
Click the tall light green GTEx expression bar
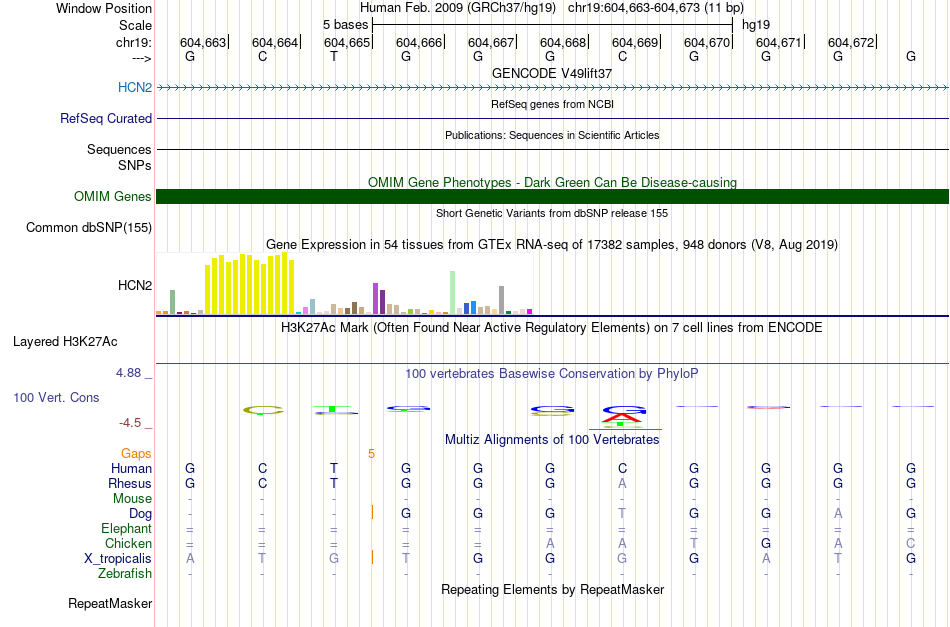(453, 292)
